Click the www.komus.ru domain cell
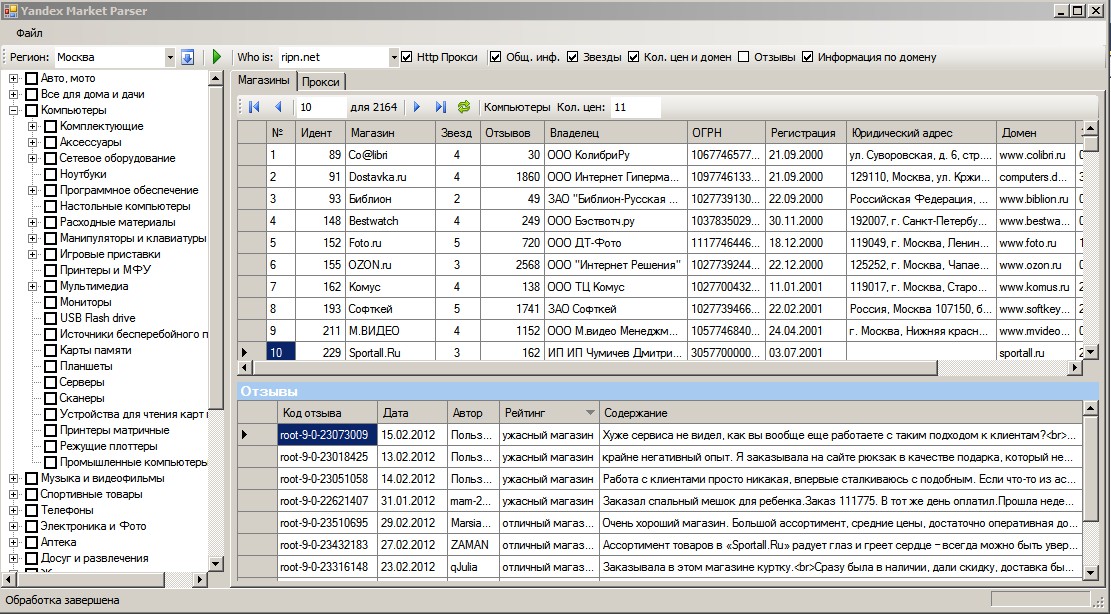The width and height of the screenshot is (1111, 614). [x=1037, y=287]
